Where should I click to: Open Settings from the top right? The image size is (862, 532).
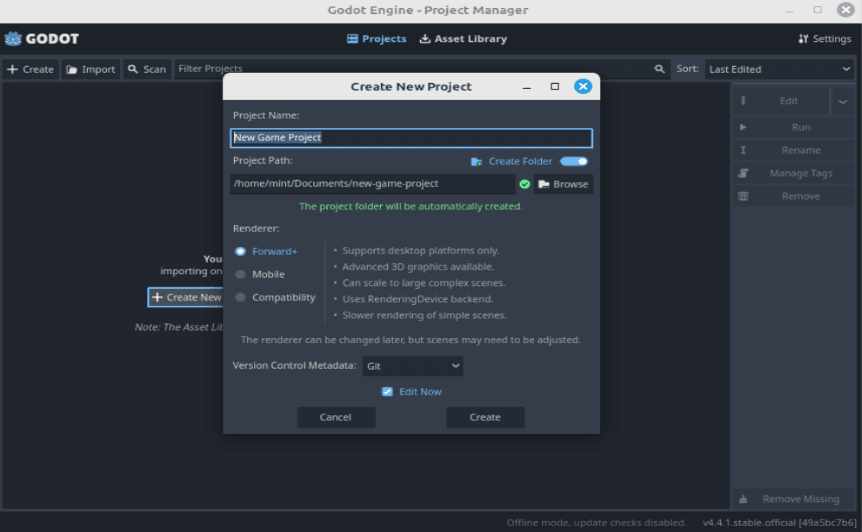825,39
